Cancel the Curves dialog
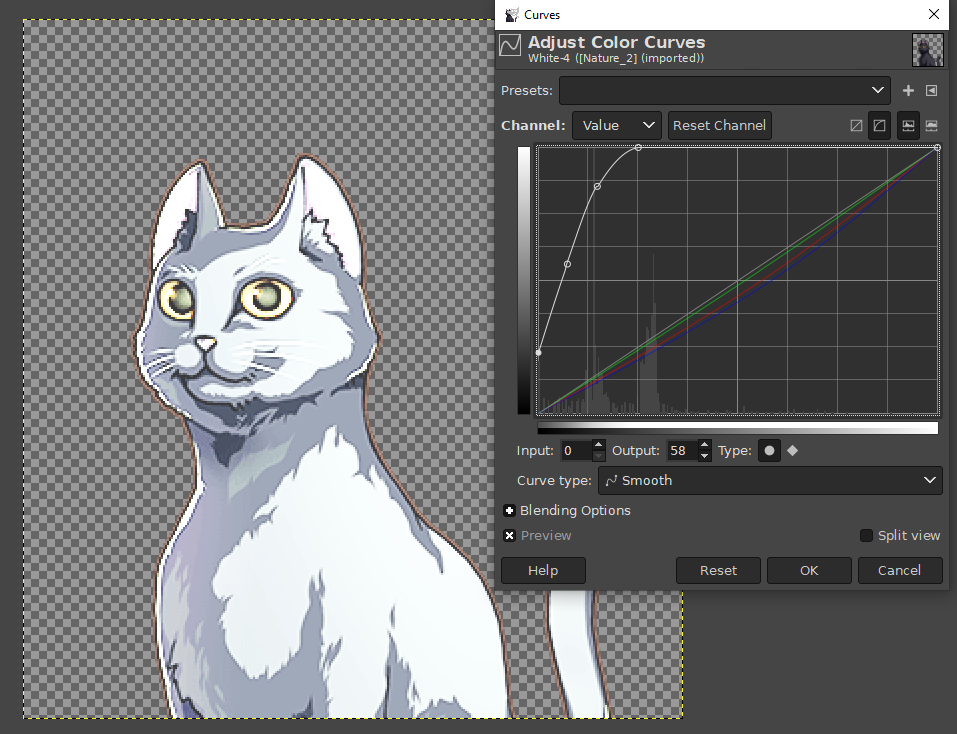The height and width of the screenshot is (734, 957). (900, 570)
